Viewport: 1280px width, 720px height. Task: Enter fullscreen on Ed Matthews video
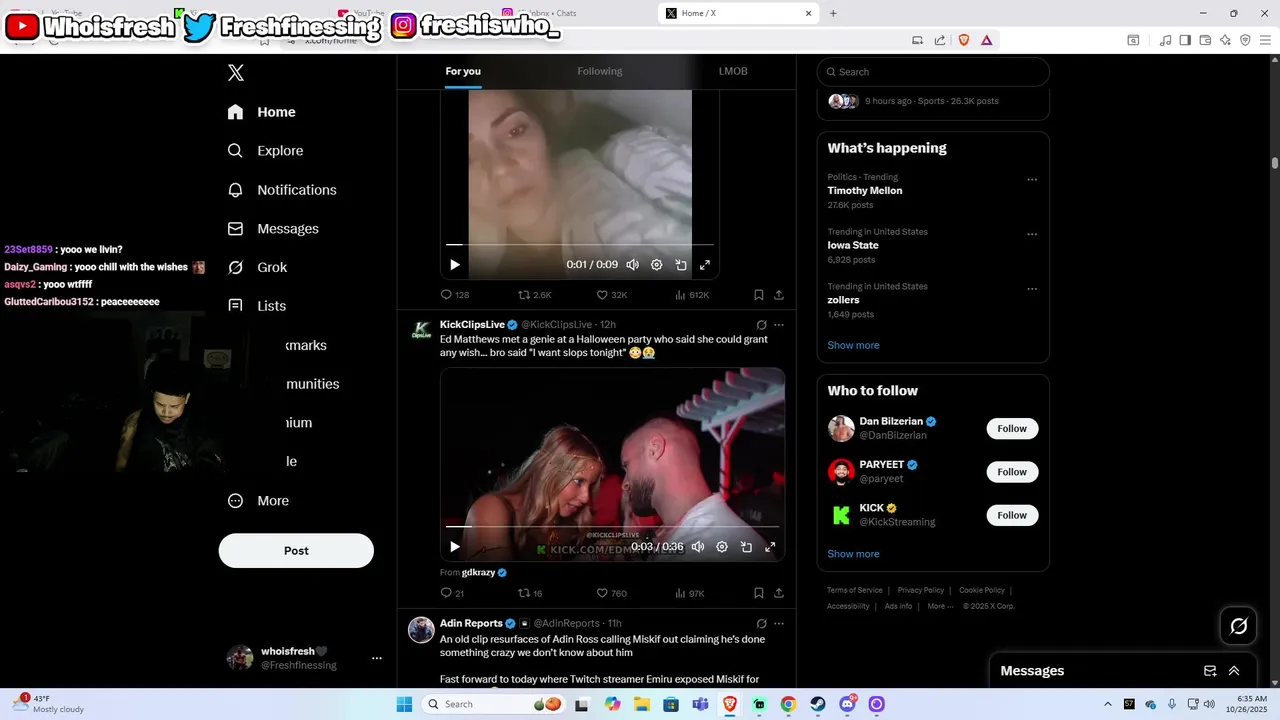pyautogui.click(x=770, y=547)
